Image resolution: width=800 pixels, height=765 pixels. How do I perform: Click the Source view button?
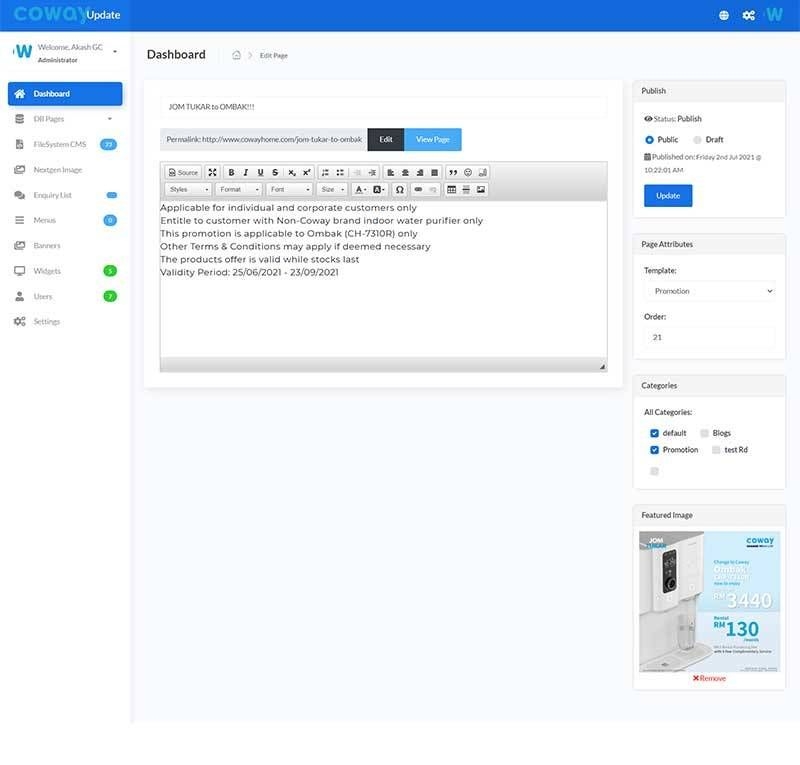click(183, 173)
